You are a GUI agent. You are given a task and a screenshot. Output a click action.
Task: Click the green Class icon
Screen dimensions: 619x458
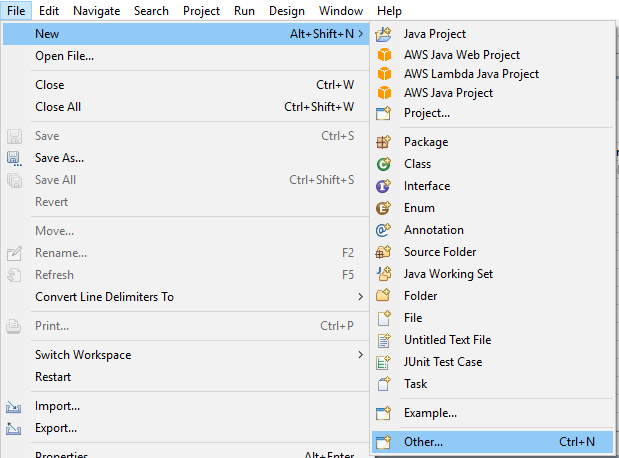(x=383, y=164)
